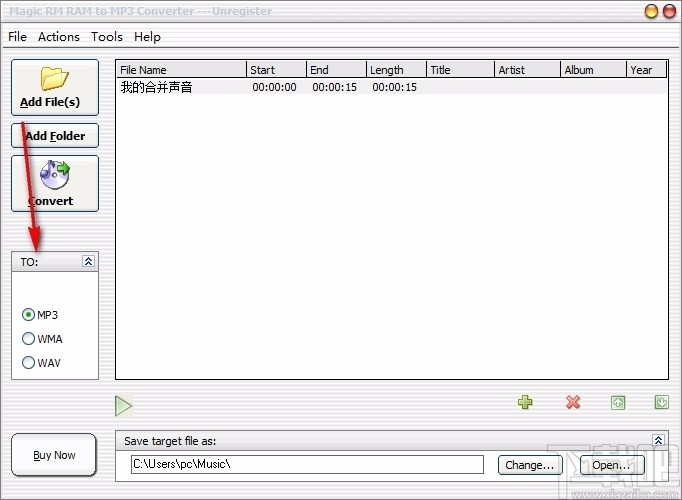This screenshot has width=682, height=500.
Task: Click the Year column header
Action: tap(646, 70)
